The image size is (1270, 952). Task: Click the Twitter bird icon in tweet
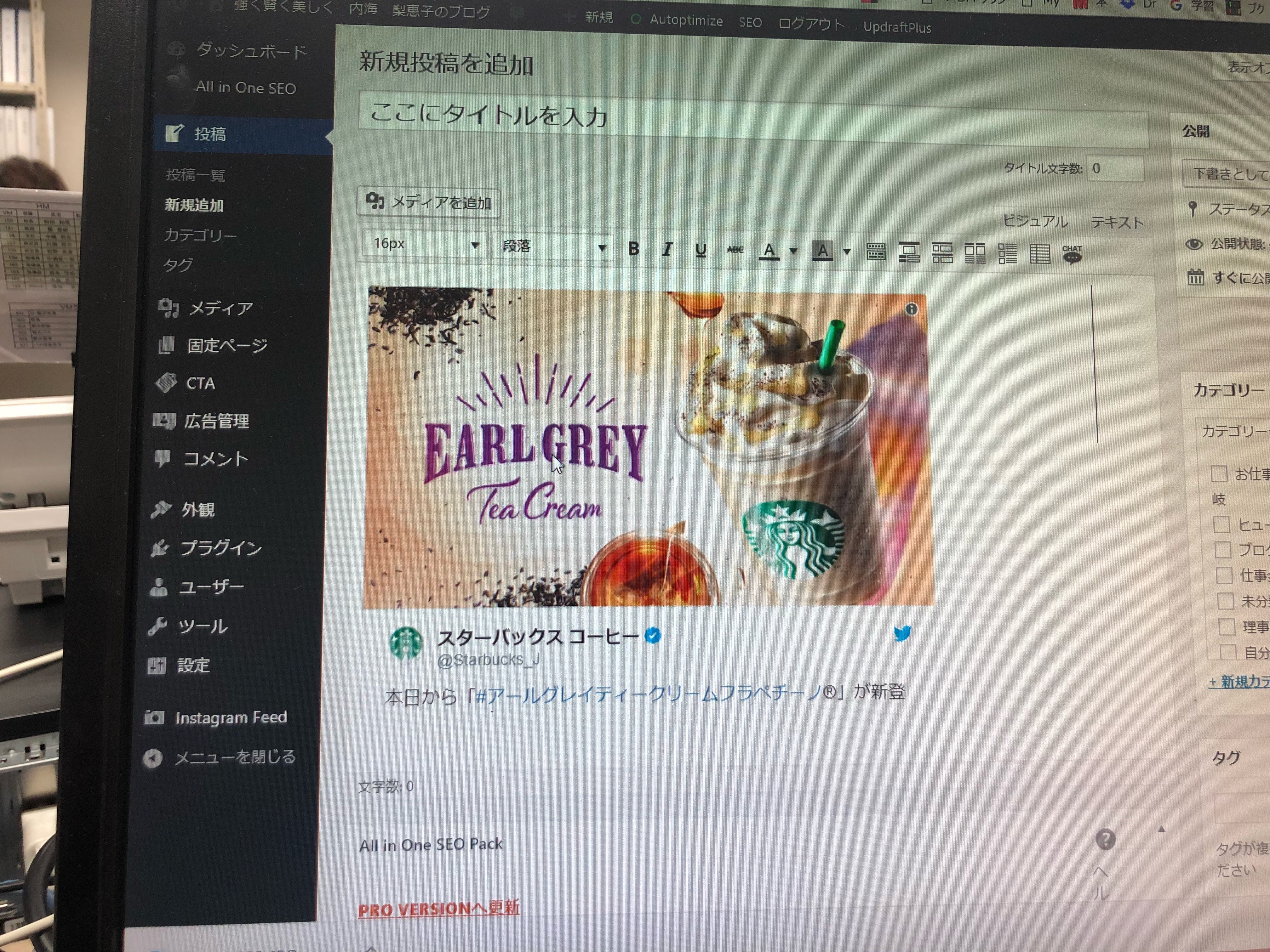pyautogui.click(x=902, y=633)
